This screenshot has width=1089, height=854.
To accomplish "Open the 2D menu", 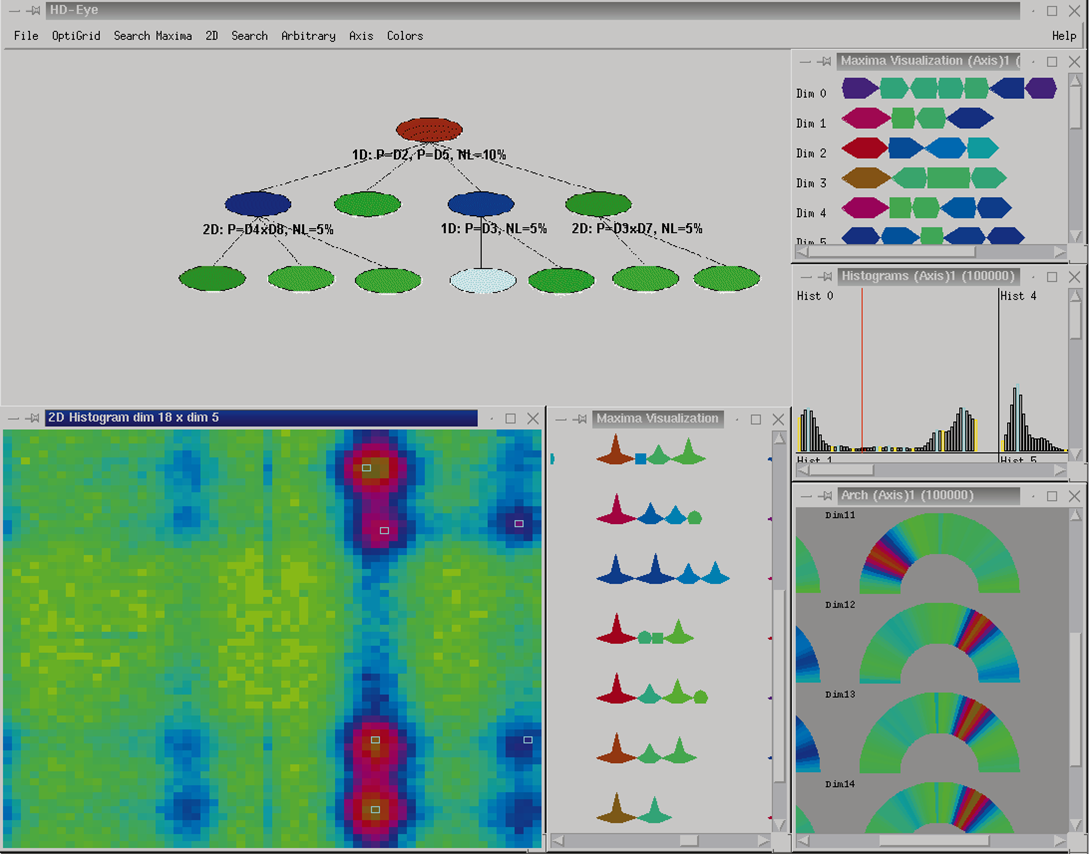I will (212, 35).
